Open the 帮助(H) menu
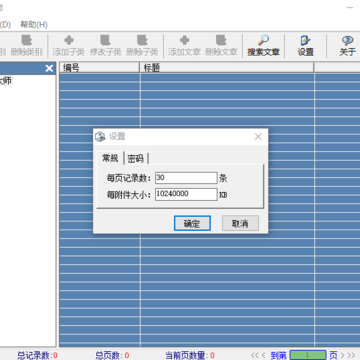Image resolution: width=360 pixels, height=360 pixels. (34, 25)
